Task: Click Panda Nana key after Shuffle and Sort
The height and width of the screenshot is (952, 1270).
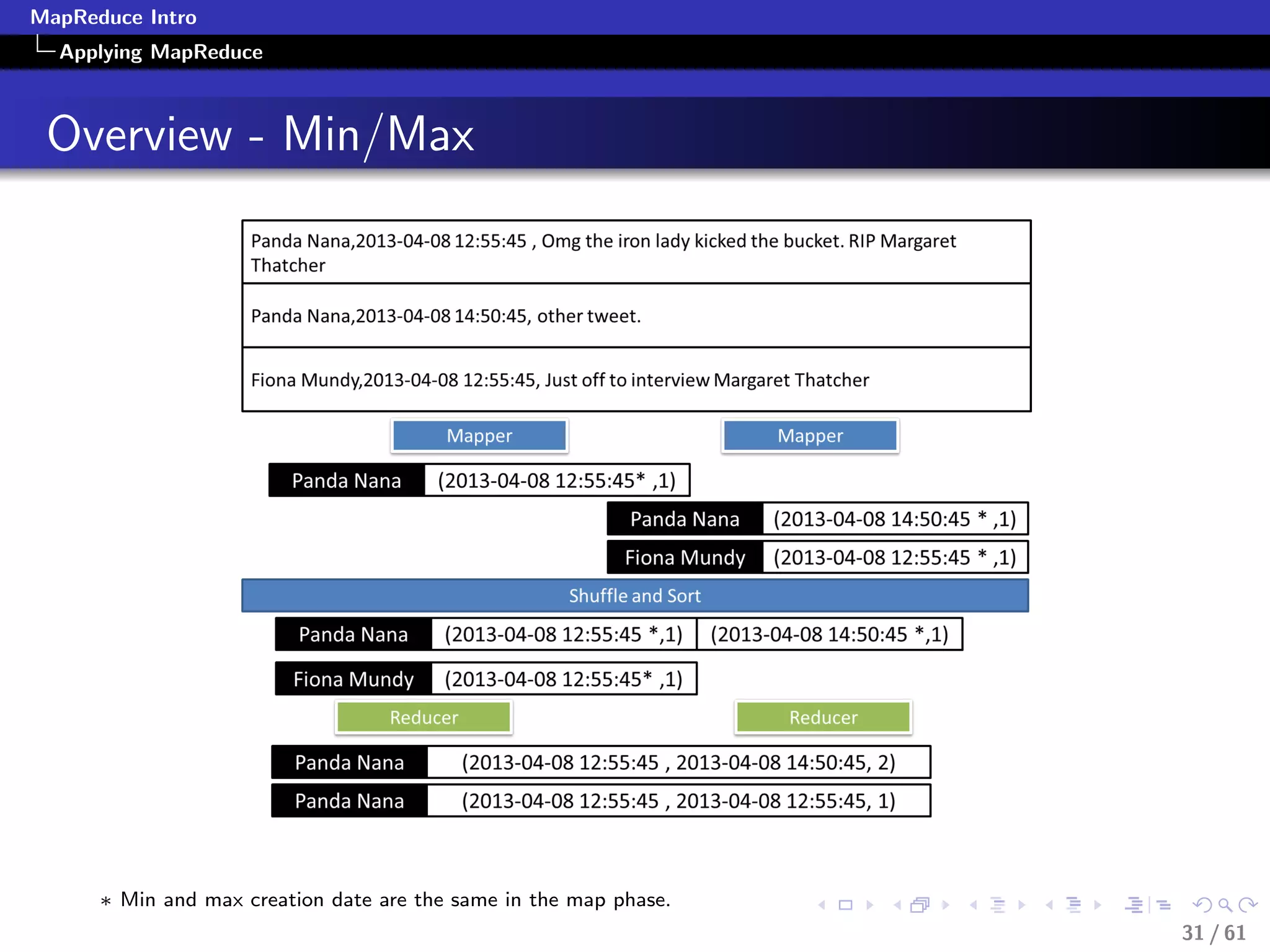Action: coord(353,634)
